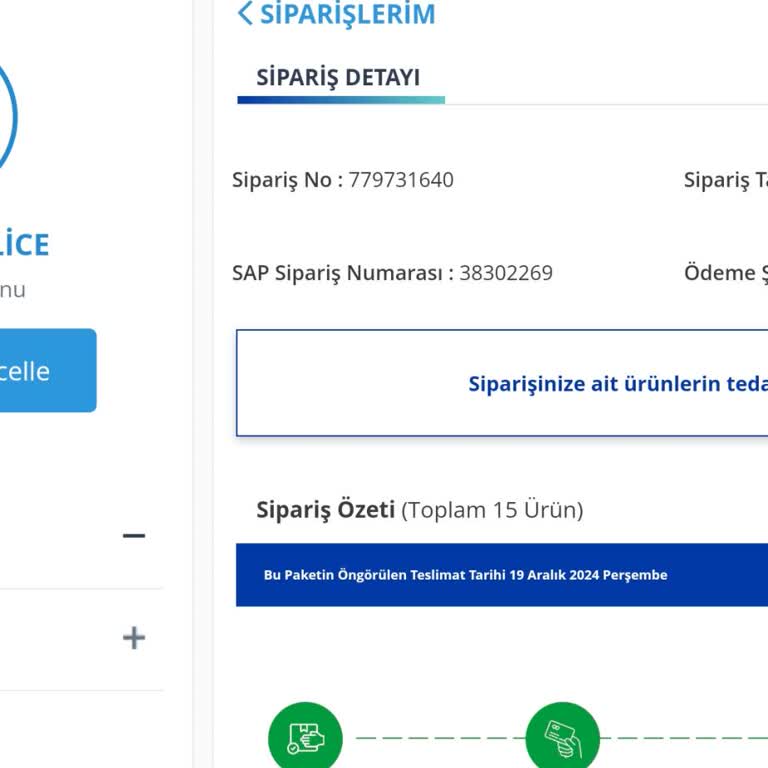Click the order number 779731640
Image resolution: width=768 pixels, height=768 pixels.
coord(401,180)
